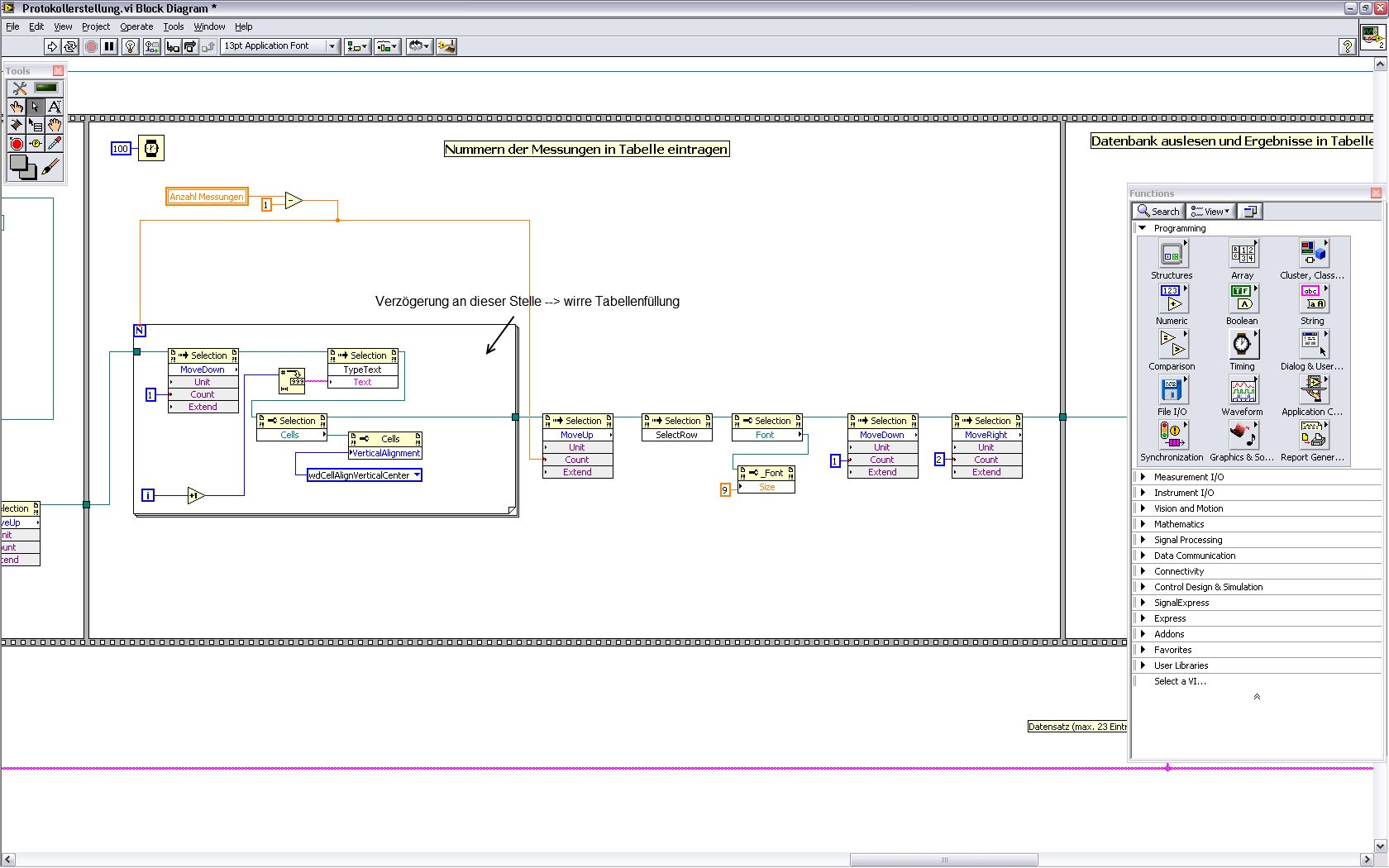Toggle Highlight Execution light bulb
1389x868 pixels.
pyautogui.click(x=130, y=46)
